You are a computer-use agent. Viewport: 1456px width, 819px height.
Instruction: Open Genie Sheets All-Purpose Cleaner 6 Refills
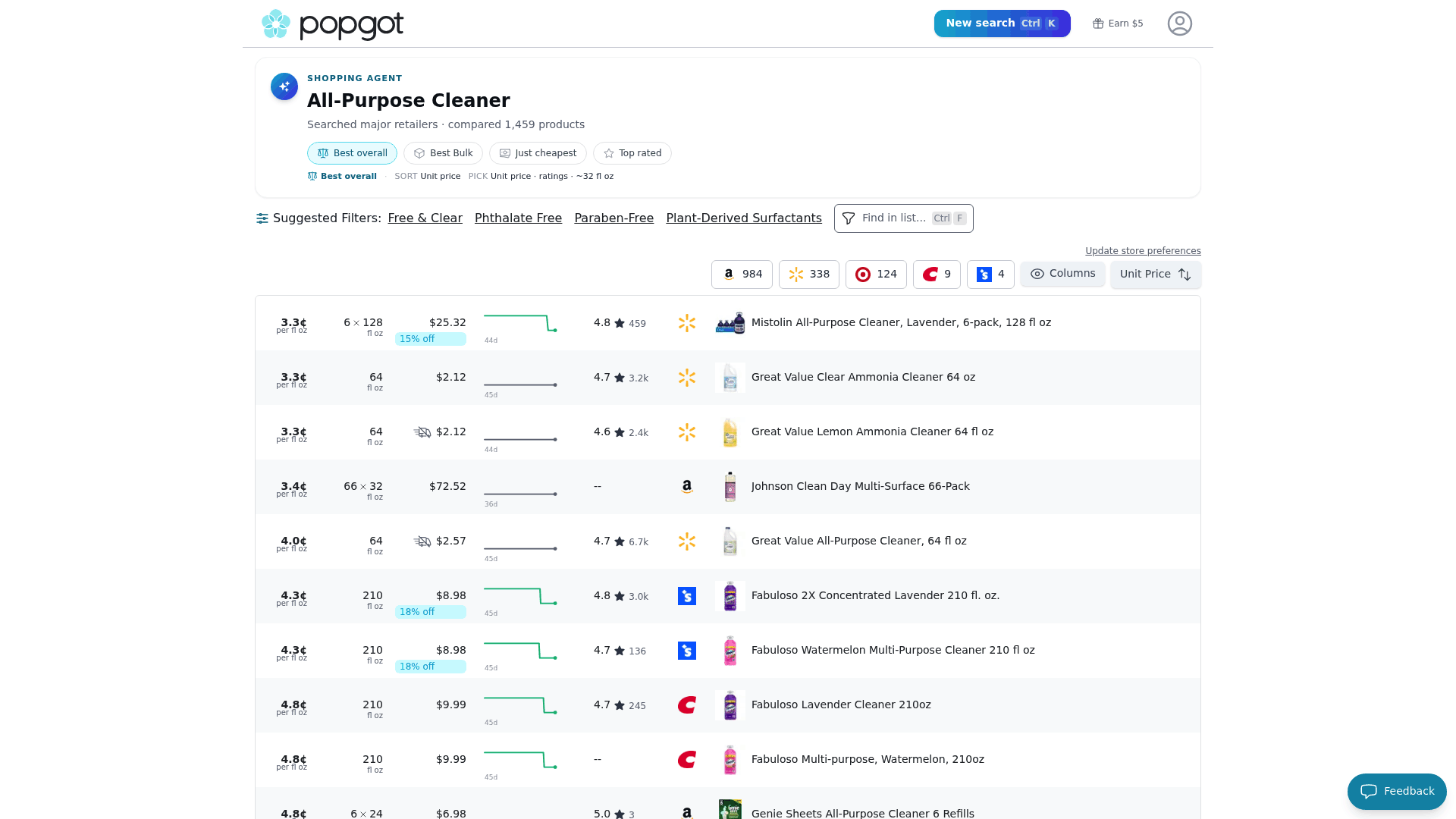point(862,814)
